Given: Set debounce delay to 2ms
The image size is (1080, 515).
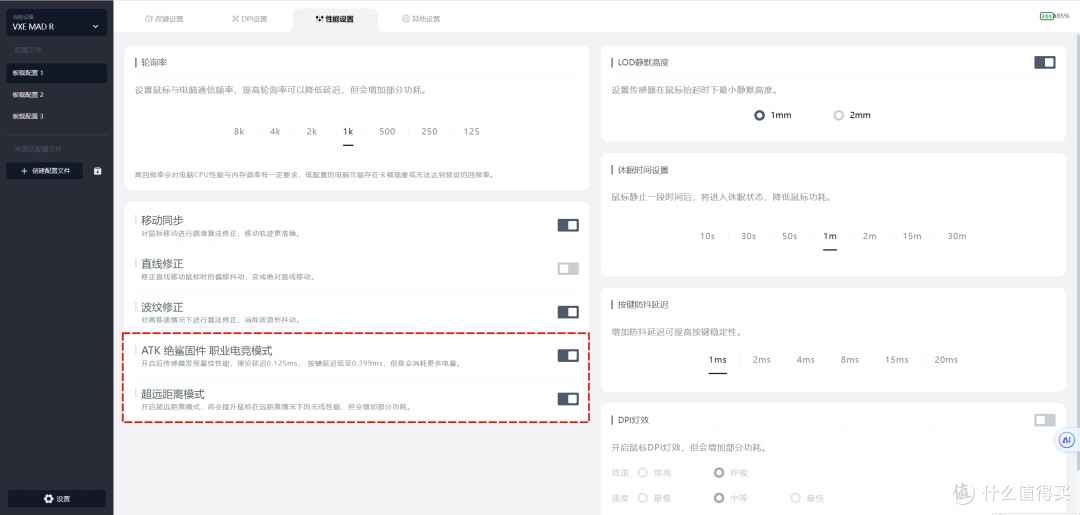Looking at the screenshot, I should 762,360.
